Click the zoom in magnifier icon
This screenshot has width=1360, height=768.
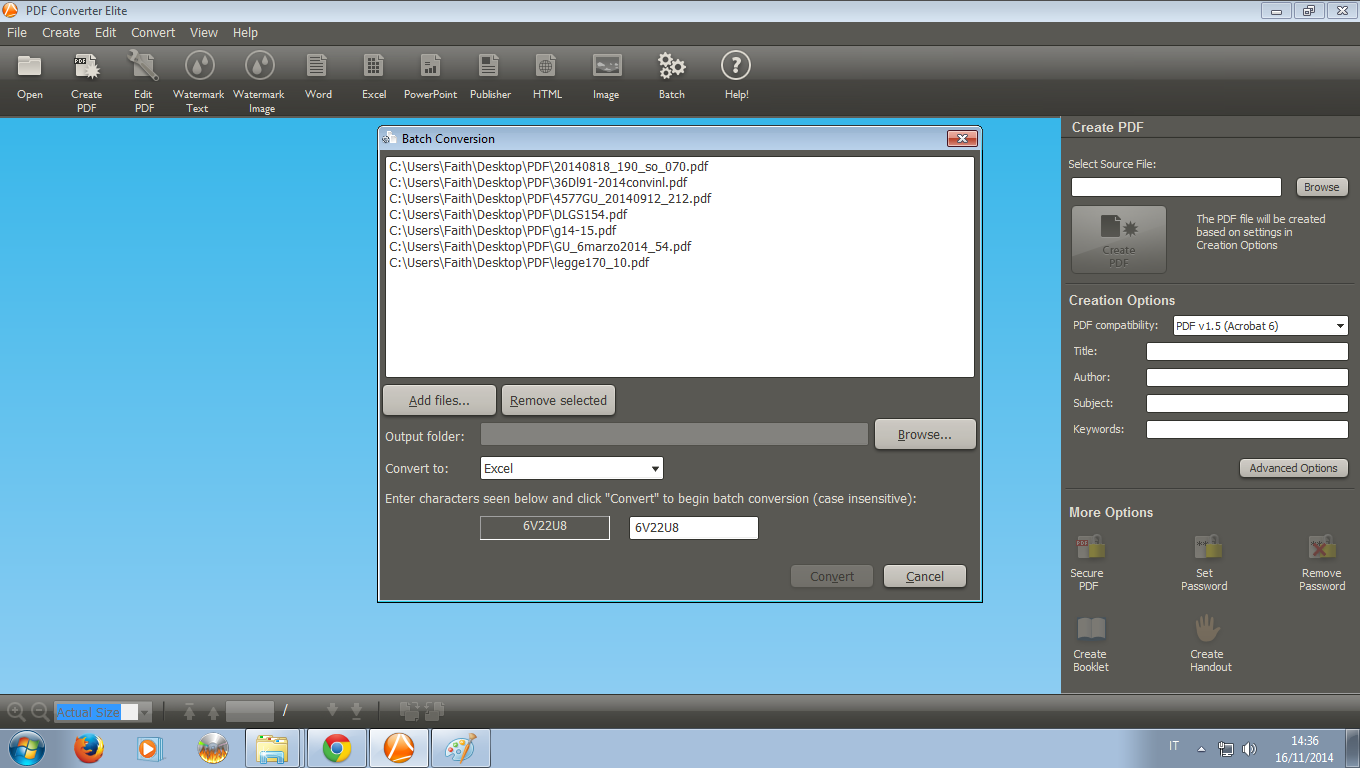tap(16, 712)
